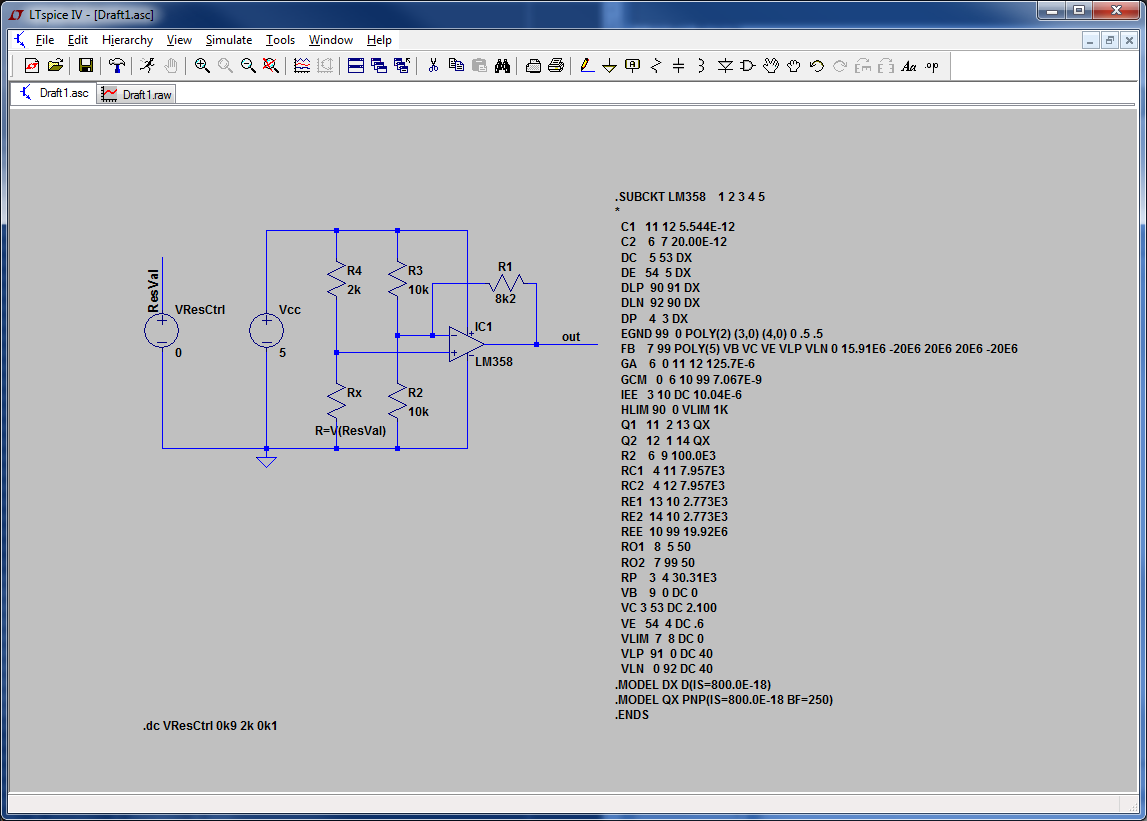Click the R4 2k resistor symbol

(x=336, y=280)
